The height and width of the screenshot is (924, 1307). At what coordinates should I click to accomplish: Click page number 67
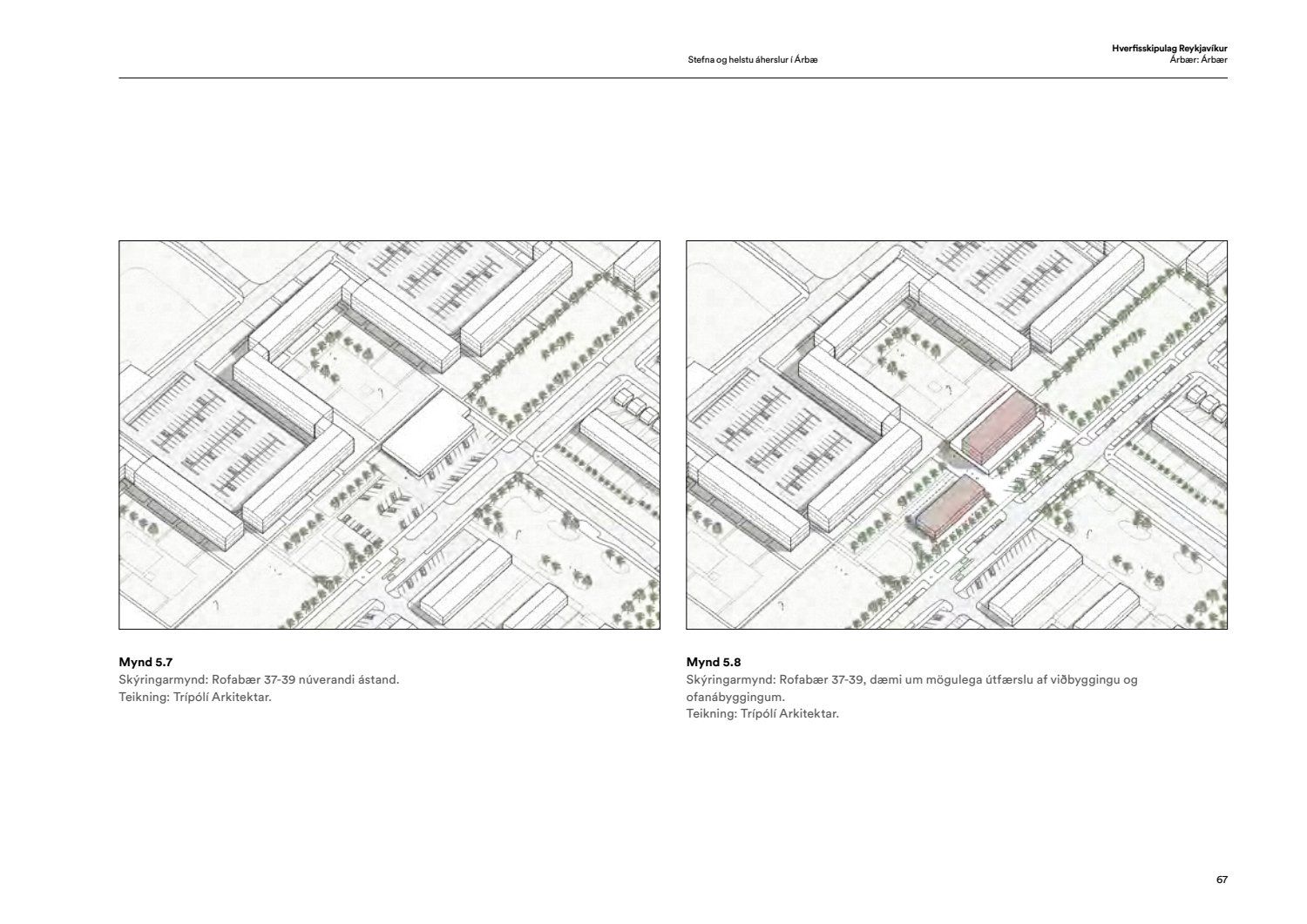(1222, 880)
